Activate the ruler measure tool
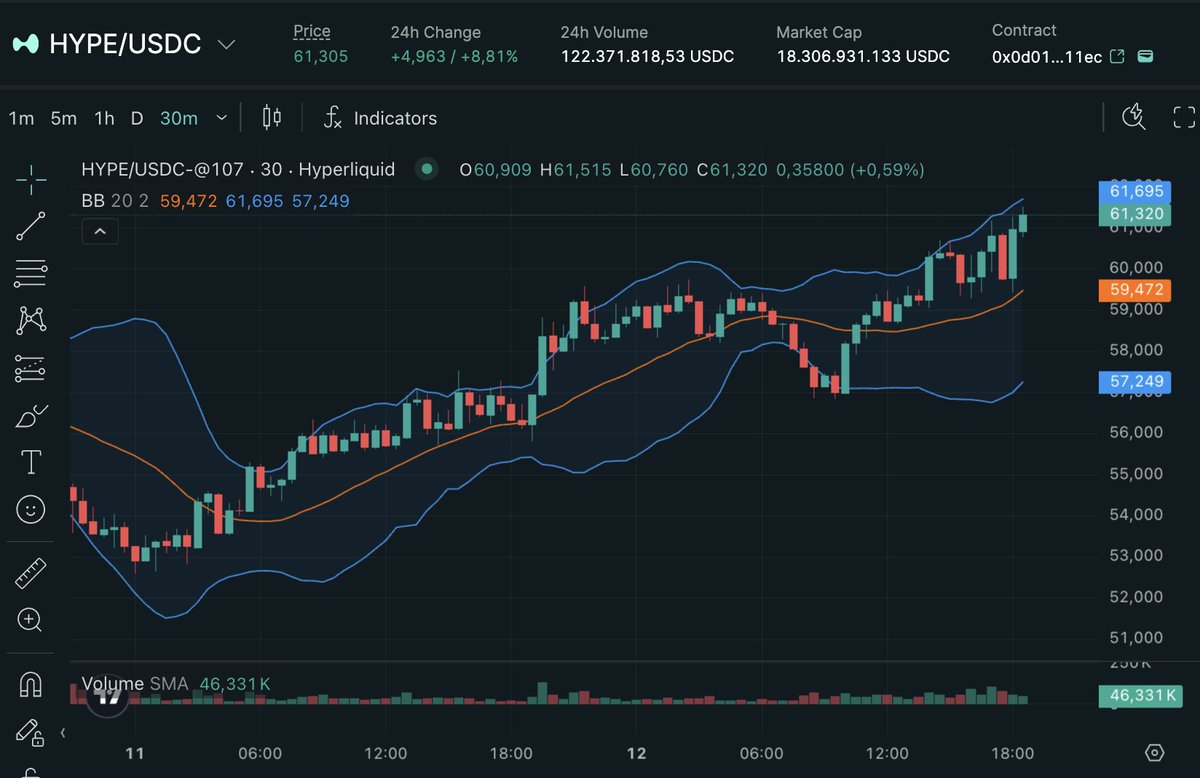 (31, 573)
